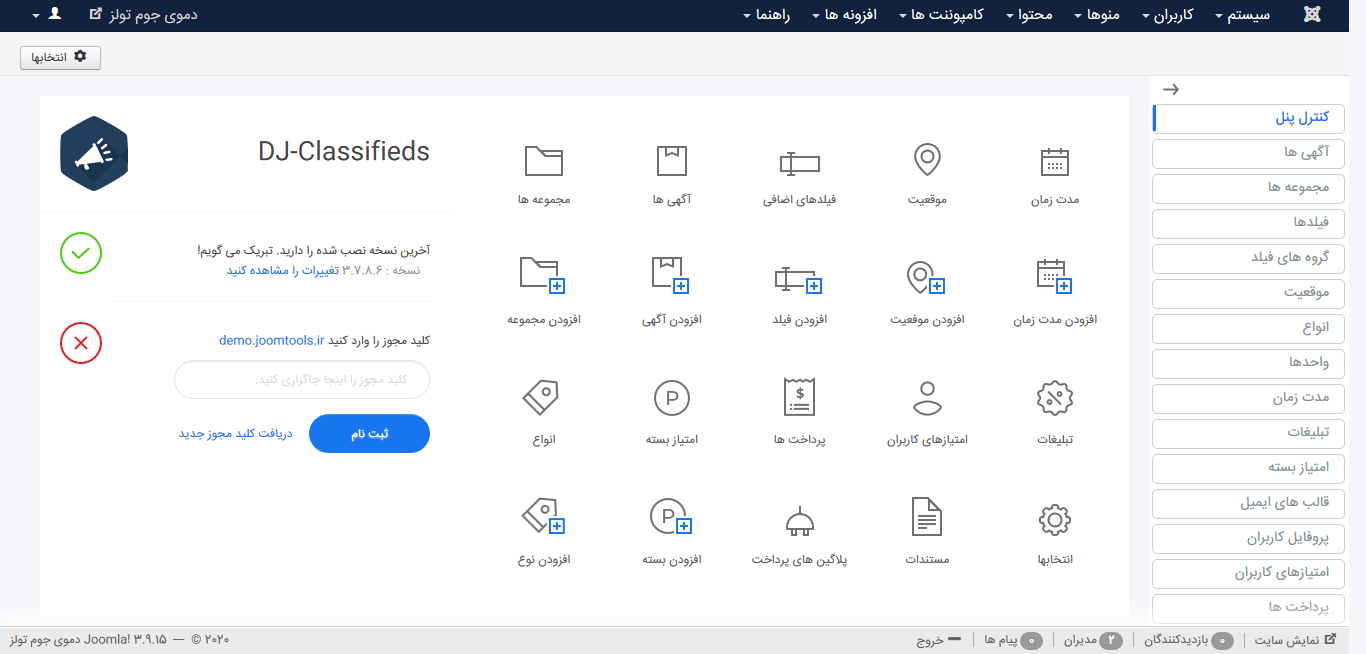Click the license key input field
The width and height of the screenshot is (1366, 654).
click(302, 380)
